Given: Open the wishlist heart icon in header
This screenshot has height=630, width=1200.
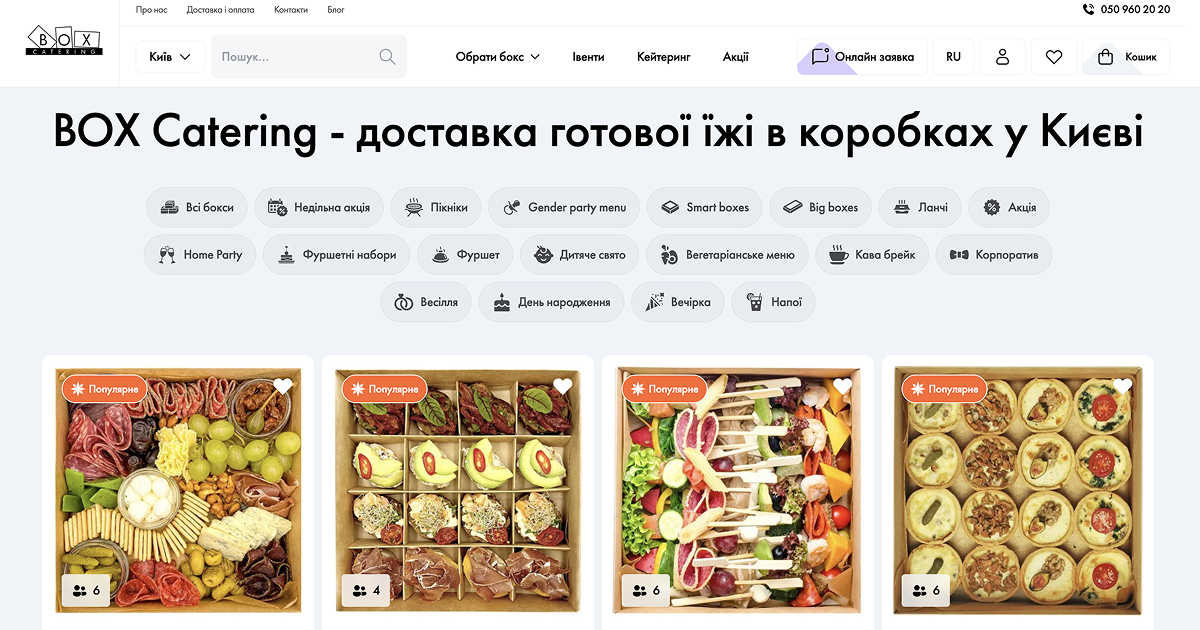Looking at the screenshot, I should coord(1054,57).
